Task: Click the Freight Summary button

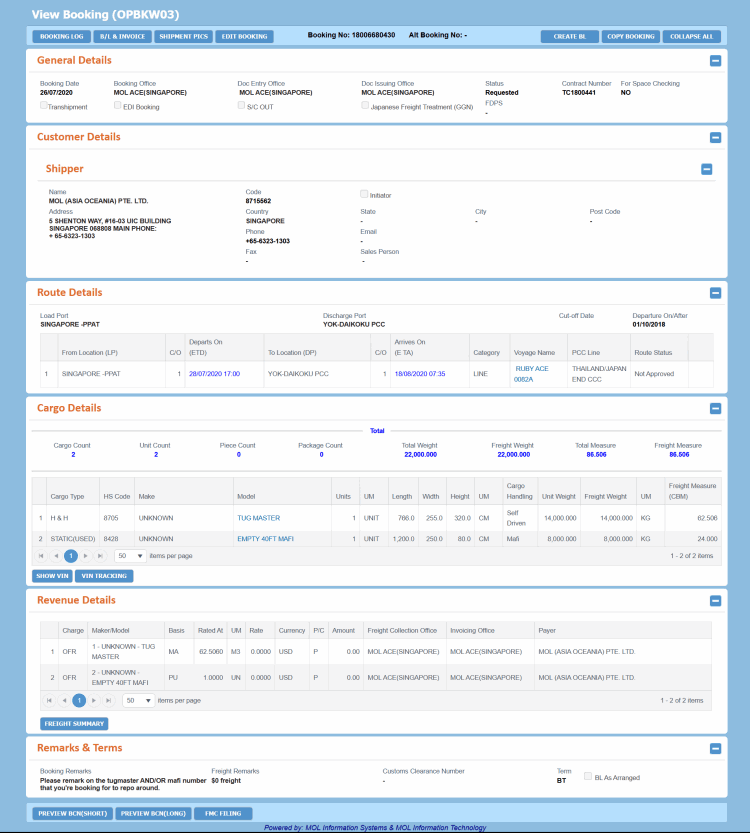Action: tap(74, 723)
